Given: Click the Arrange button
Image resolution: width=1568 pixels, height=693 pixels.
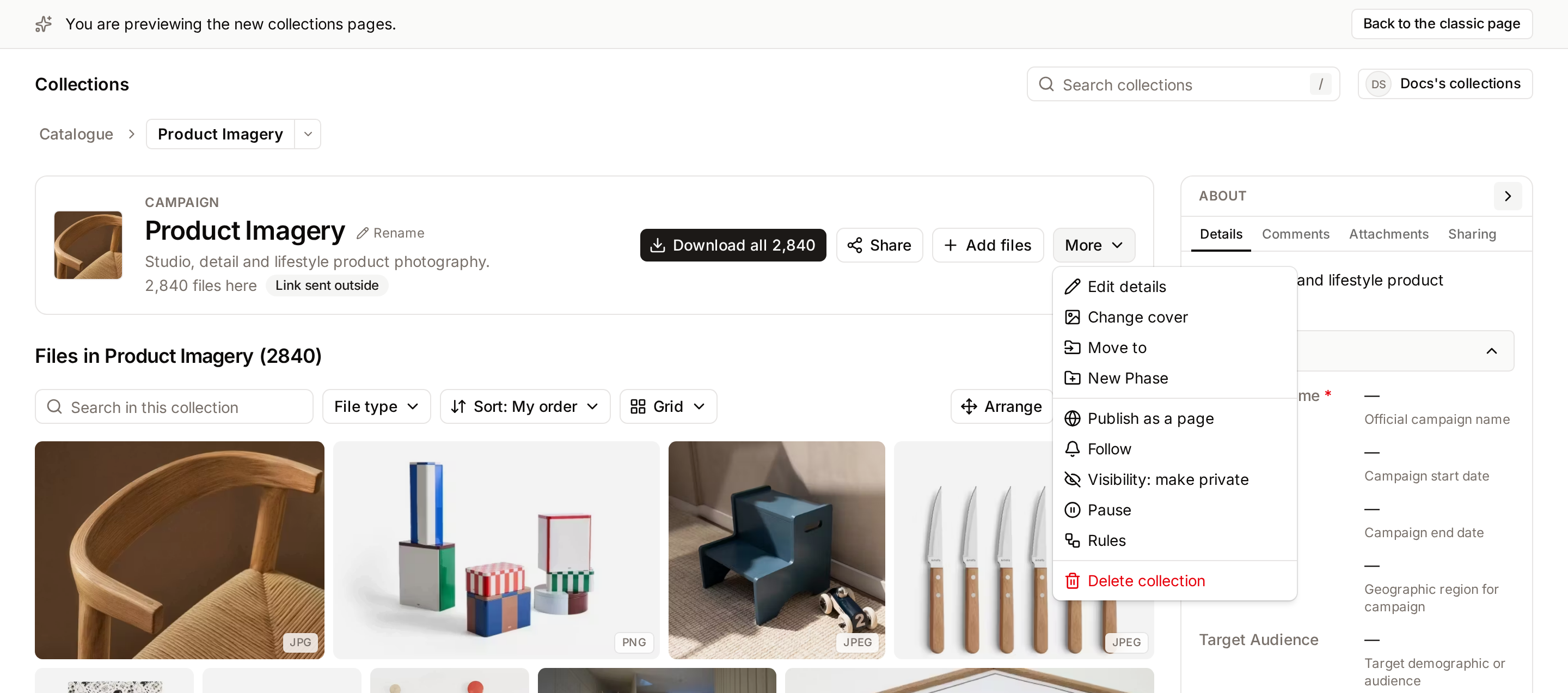Looking at the screenshot, I should 1001,406.
